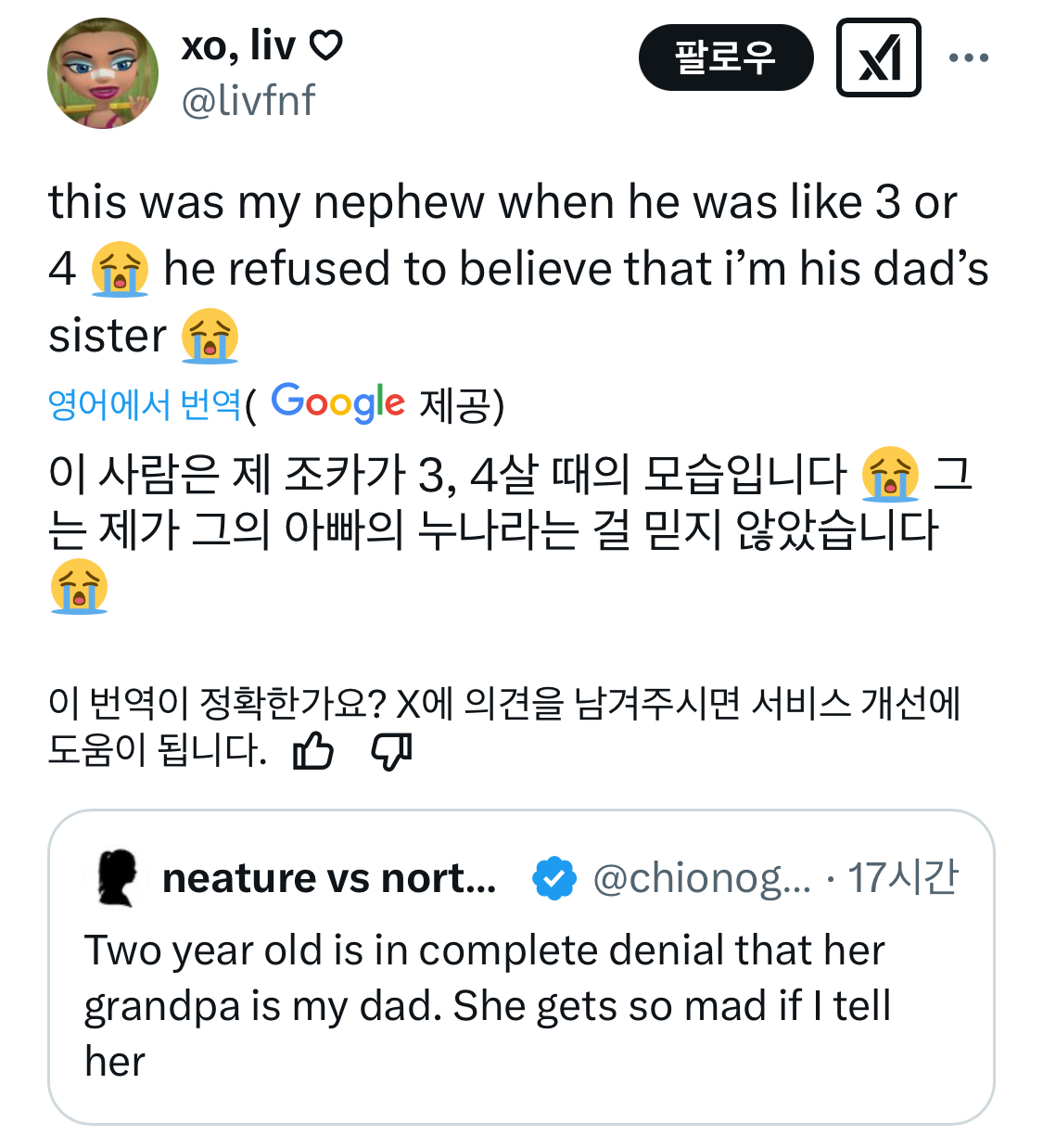The width and height of the screenshot is (1043, 1148).
Task: Click the 영어에서 번역 translation link
Action: click(x=145, y=404)
